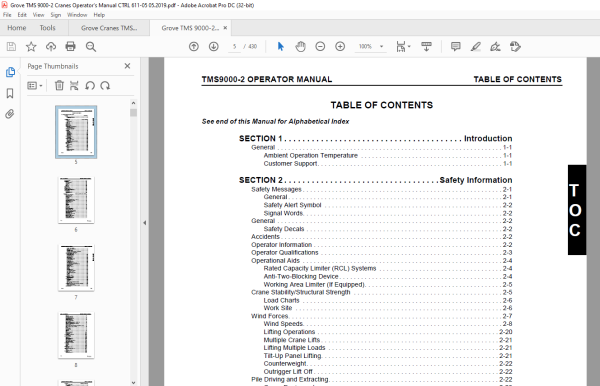Open the Window menu

click(x=77, y=15)
